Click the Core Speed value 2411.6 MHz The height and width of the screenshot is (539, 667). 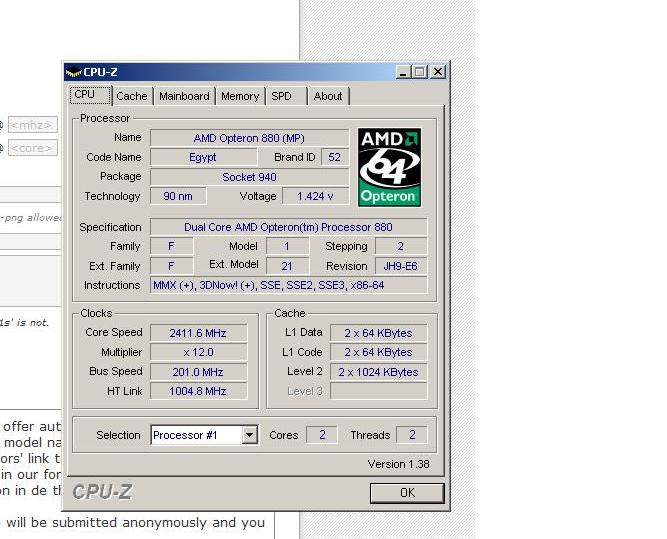coord(198,333)
